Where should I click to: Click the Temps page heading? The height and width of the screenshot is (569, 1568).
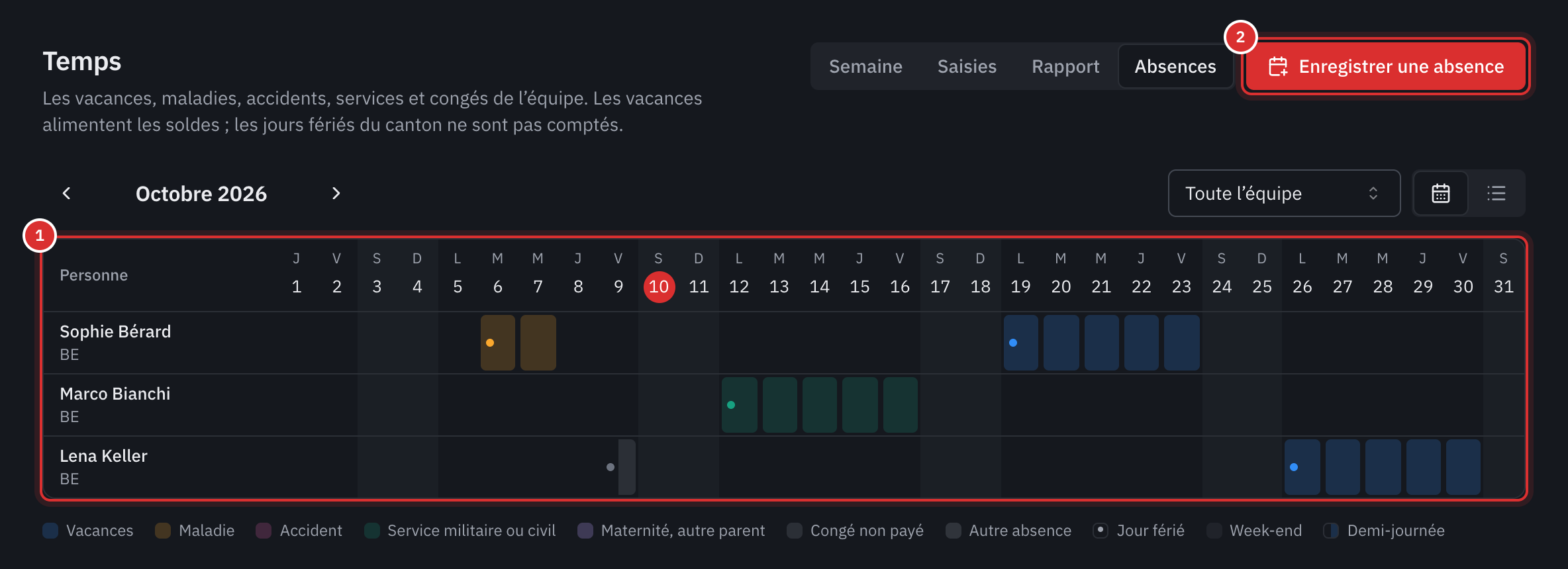tap(82, 62)
